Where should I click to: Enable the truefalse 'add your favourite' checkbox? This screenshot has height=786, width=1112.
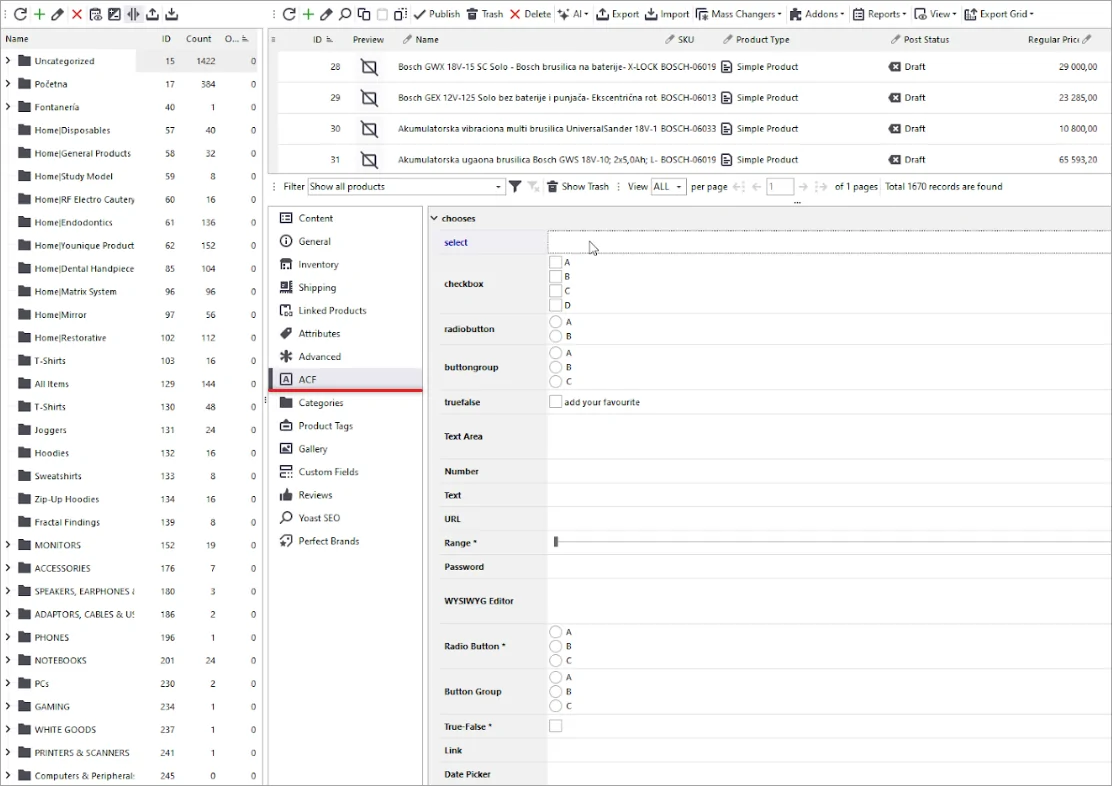(556, 401)
